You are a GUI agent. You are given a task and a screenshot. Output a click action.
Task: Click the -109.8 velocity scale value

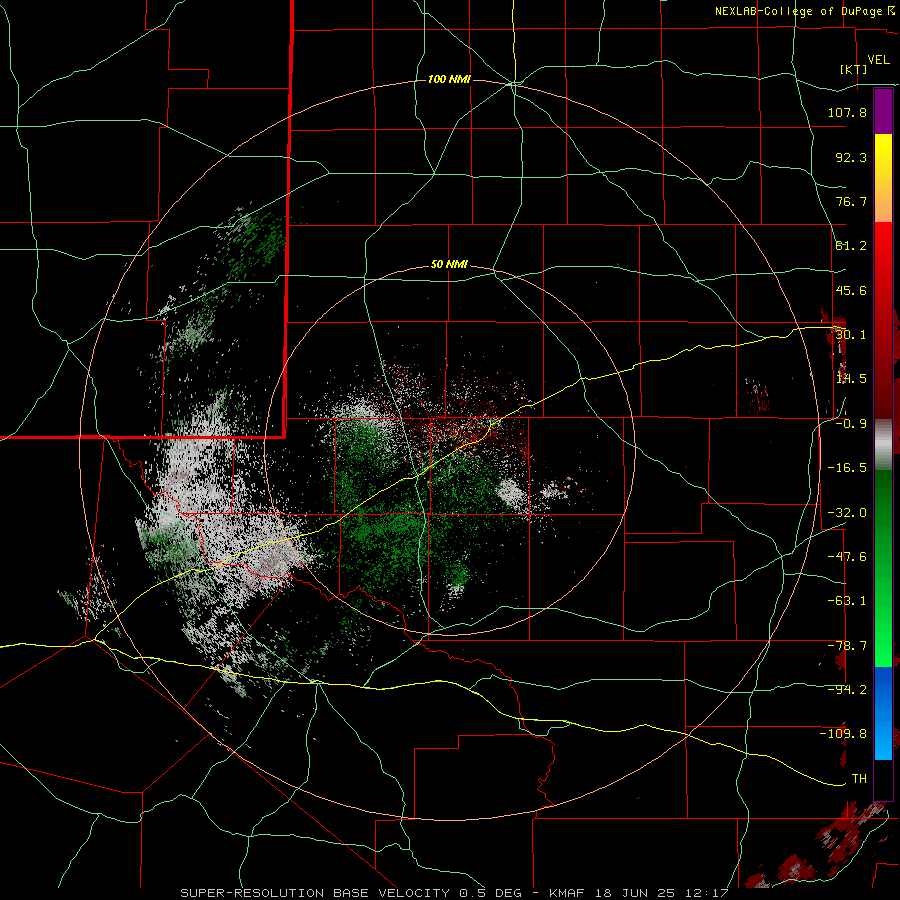click(843, 734)
